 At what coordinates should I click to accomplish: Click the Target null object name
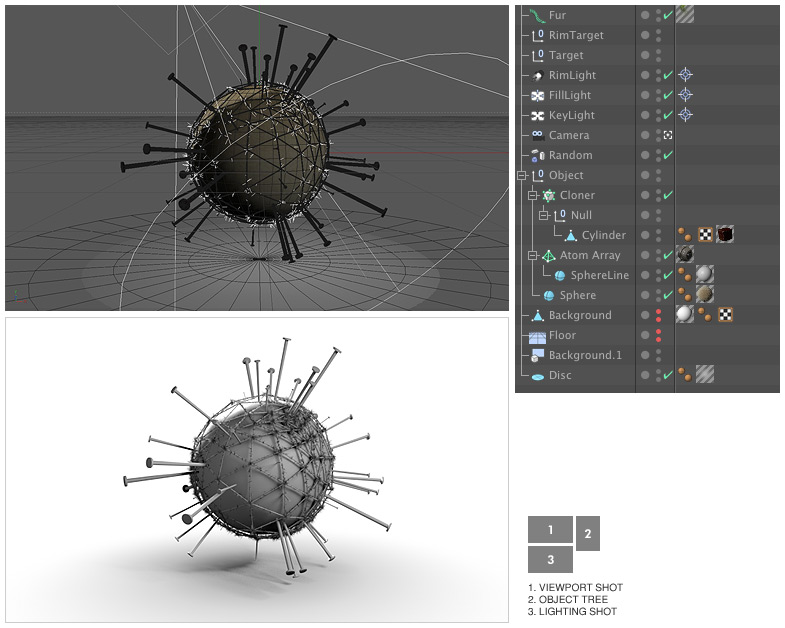(566, 55)
